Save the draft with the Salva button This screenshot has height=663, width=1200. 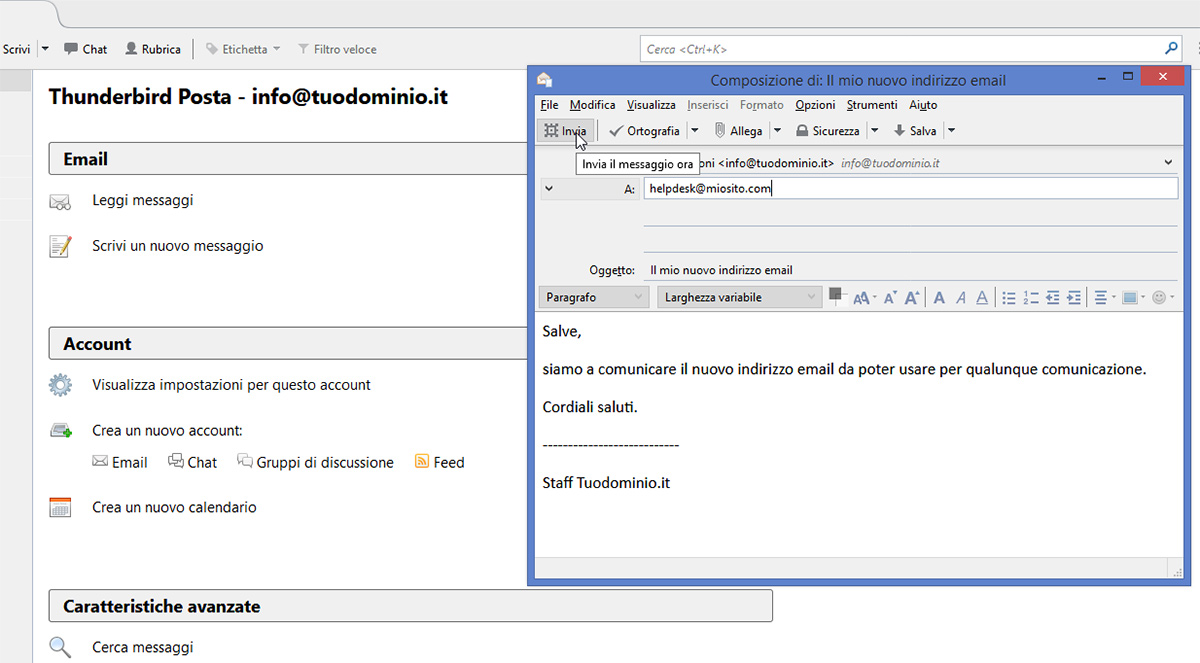click(x=915, y=131)
